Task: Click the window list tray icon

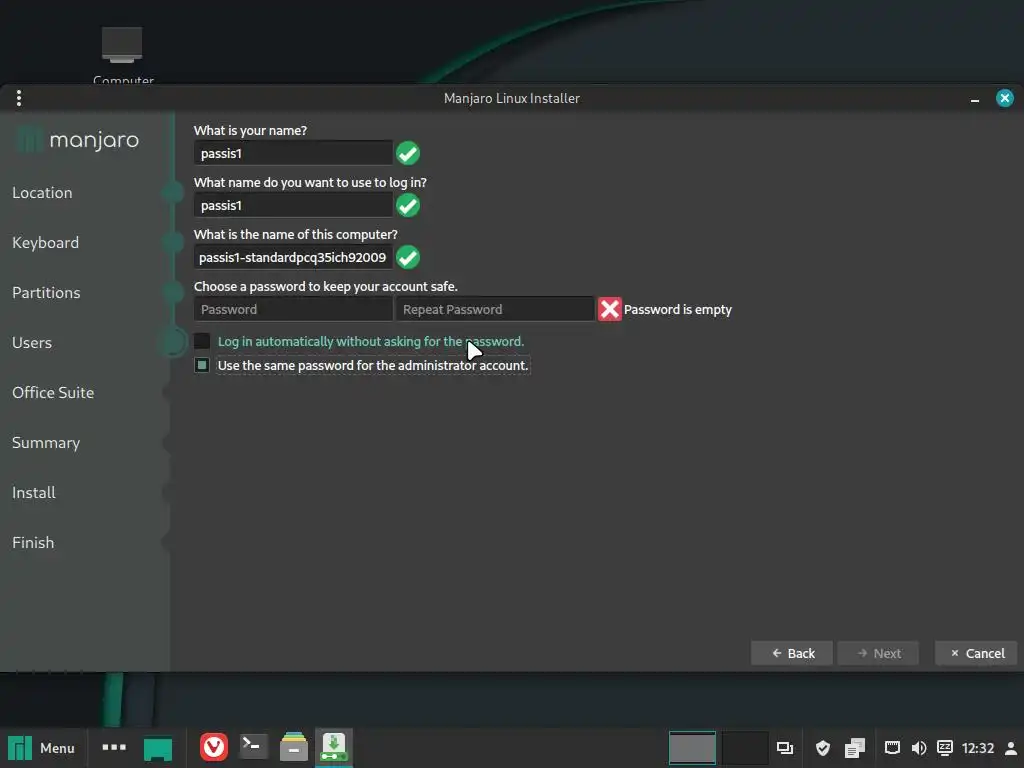Action: (784, 748)
